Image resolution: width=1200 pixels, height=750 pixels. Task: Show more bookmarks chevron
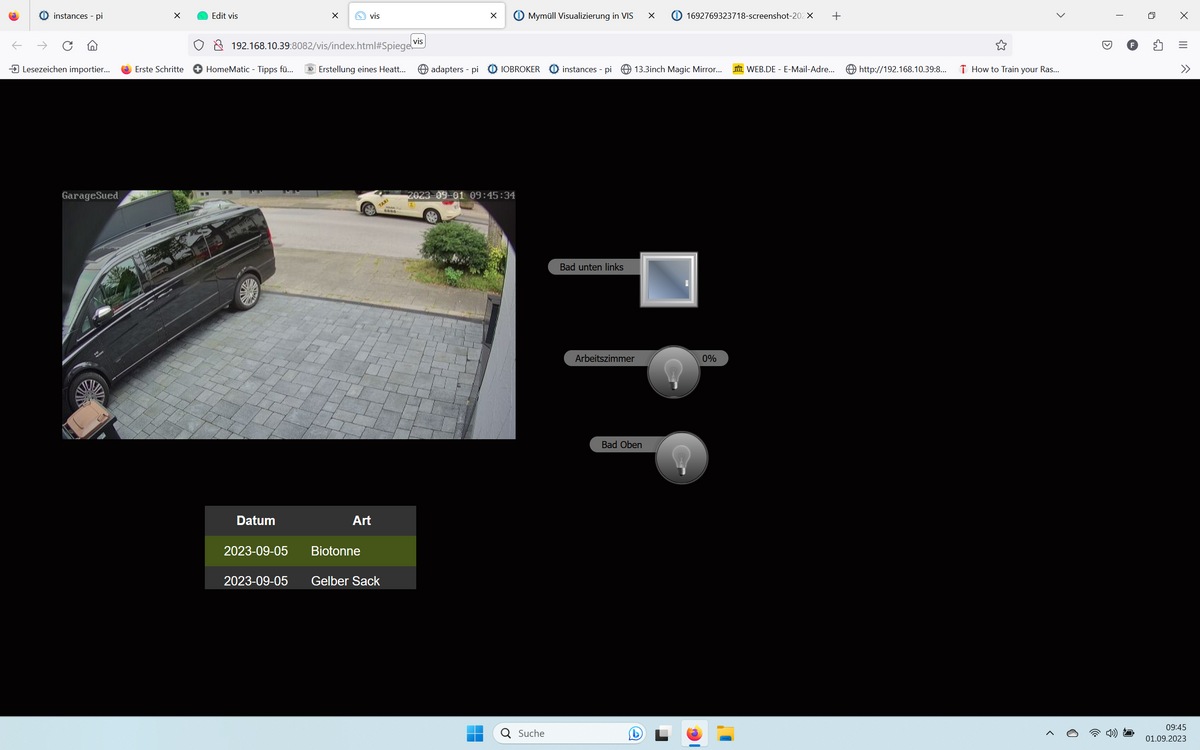tap(1185, 69)
